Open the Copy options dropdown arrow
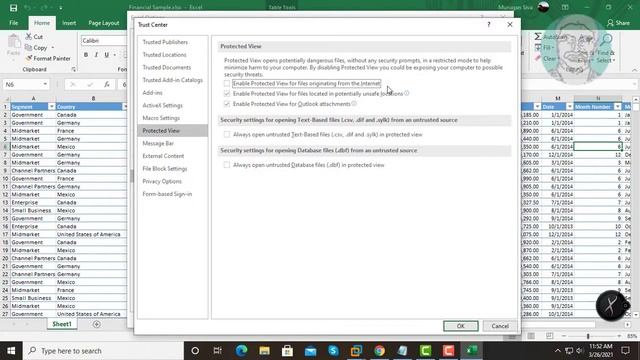Screen dimensions: 640x360 53,48
